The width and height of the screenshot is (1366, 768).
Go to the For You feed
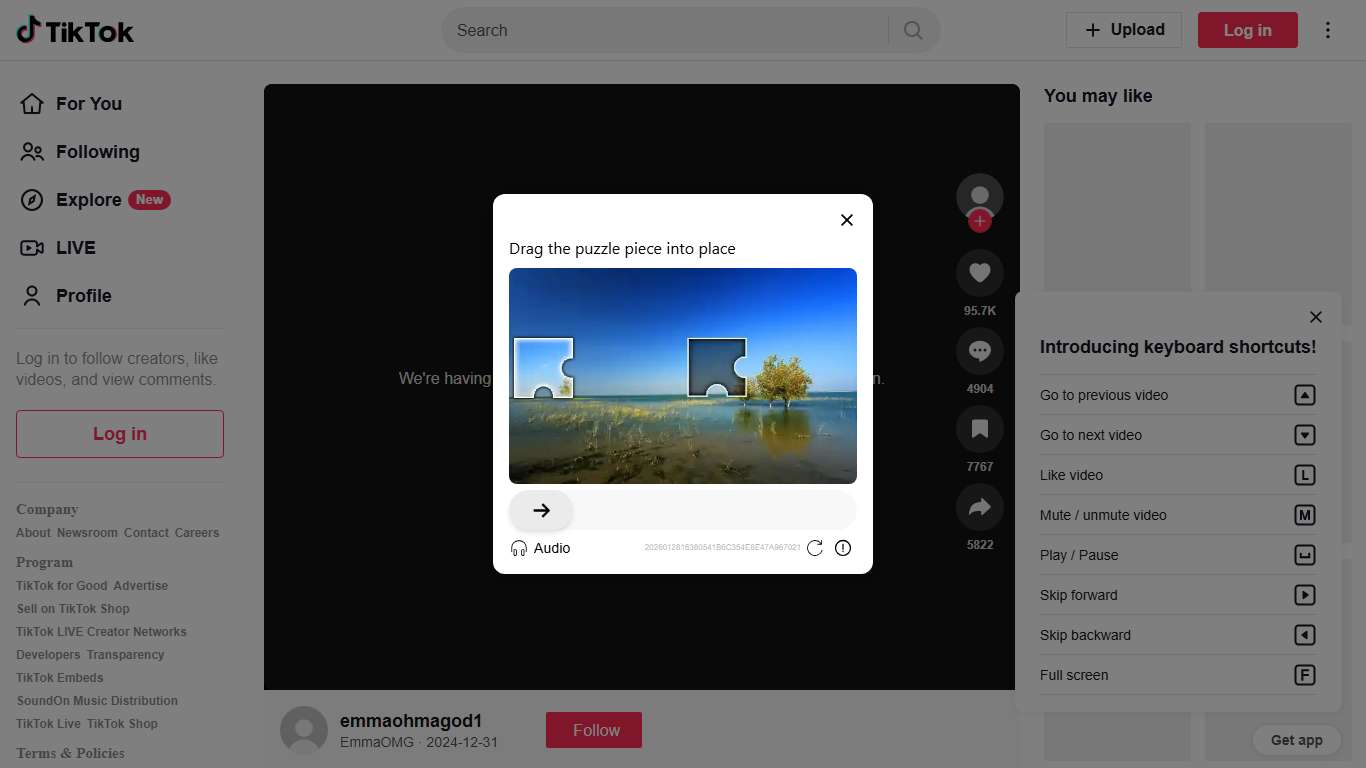pos(88,104)
